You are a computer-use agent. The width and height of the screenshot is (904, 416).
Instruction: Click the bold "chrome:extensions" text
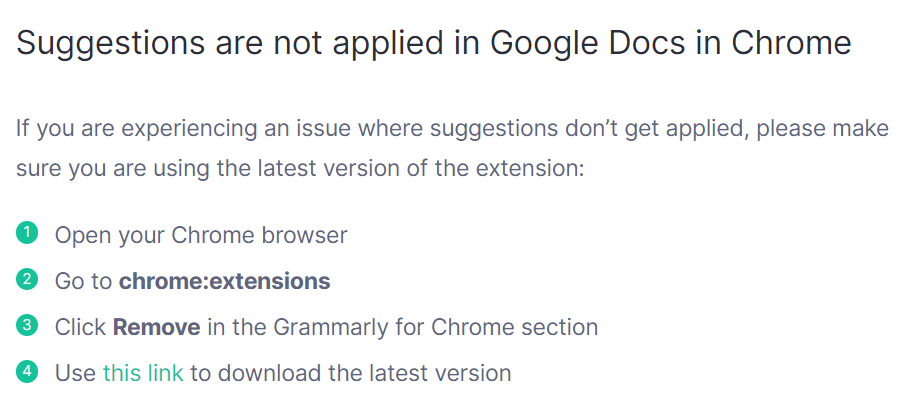[224, 281]
